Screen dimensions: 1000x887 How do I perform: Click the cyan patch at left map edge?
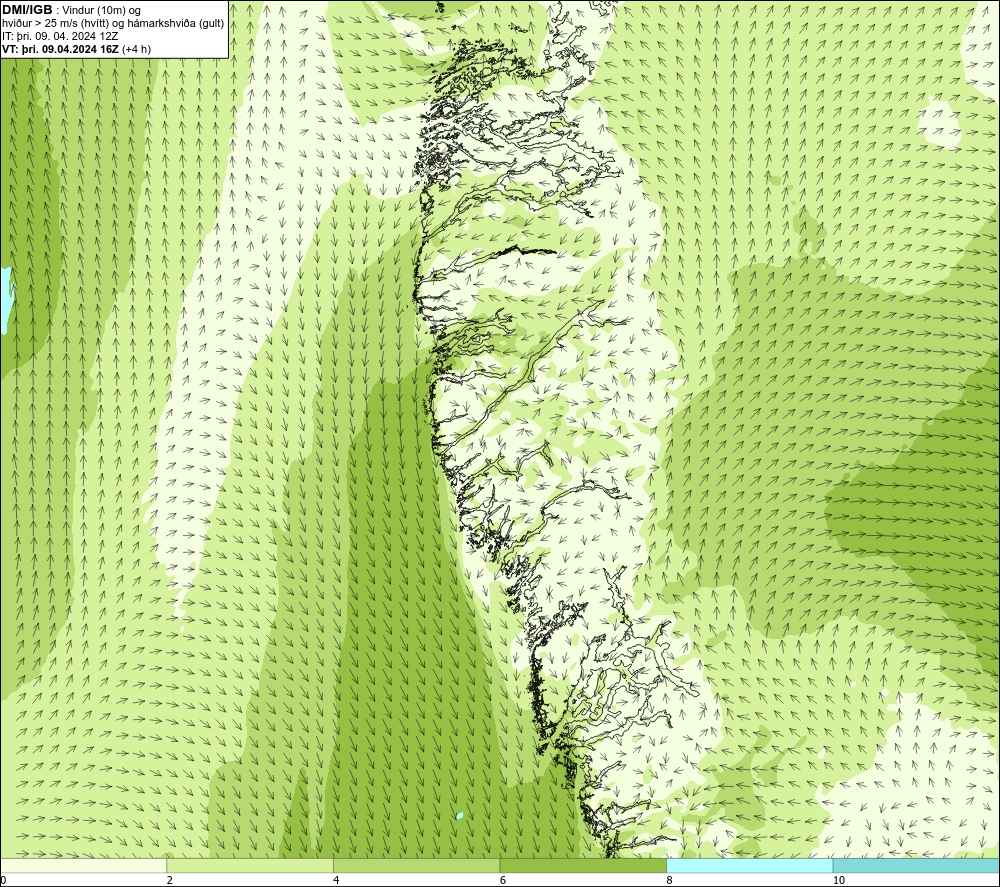click(x=6, y=300)
